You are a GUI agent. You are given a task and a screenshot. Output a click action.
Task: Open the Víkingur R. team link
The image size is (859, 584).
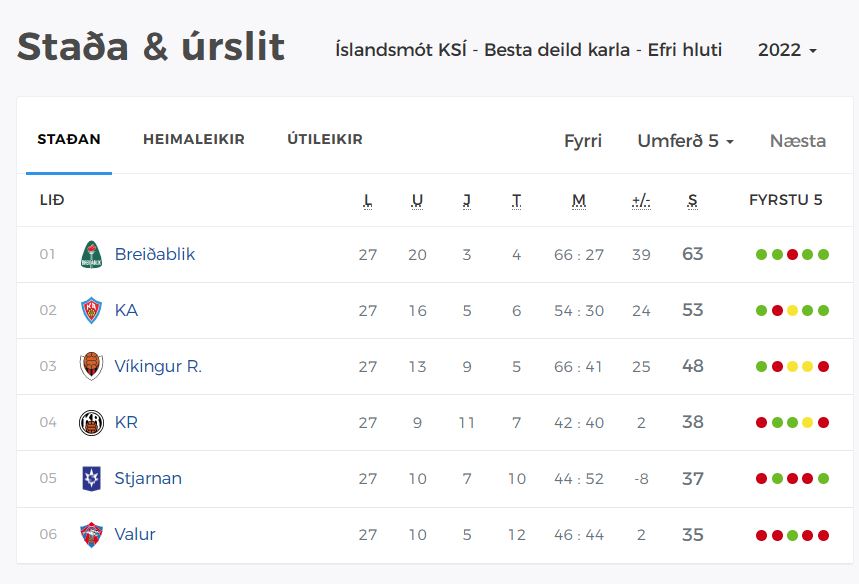(x=158, y=367)
